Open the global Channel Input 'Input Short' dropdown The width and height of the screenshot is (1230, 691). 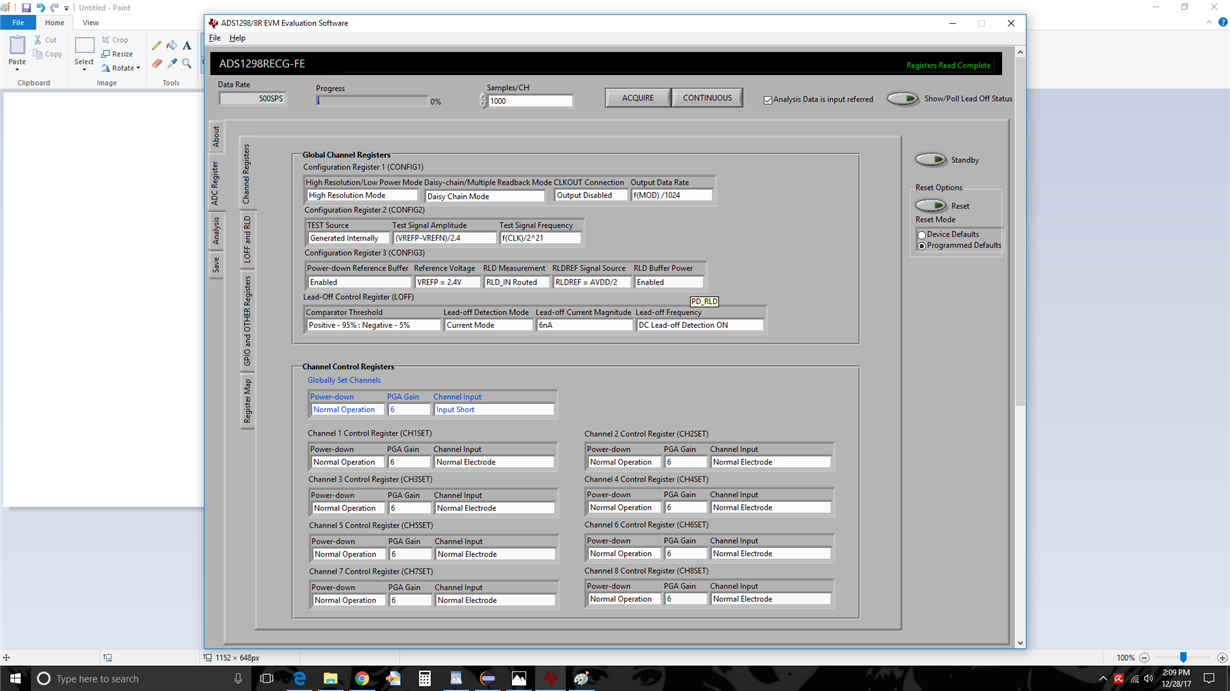tap(494, 410)
